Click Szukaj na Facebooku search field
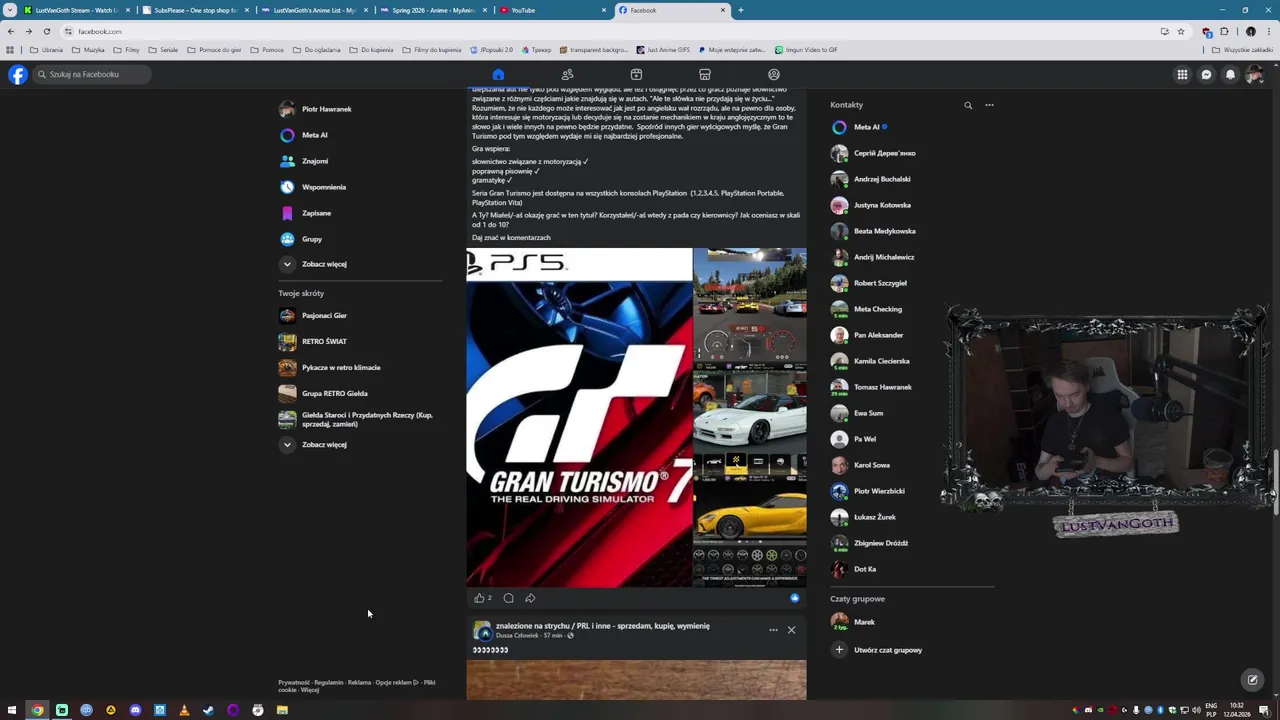Image resolution: width=1280 pixels, height=720 pixels. tap(92, 74)
